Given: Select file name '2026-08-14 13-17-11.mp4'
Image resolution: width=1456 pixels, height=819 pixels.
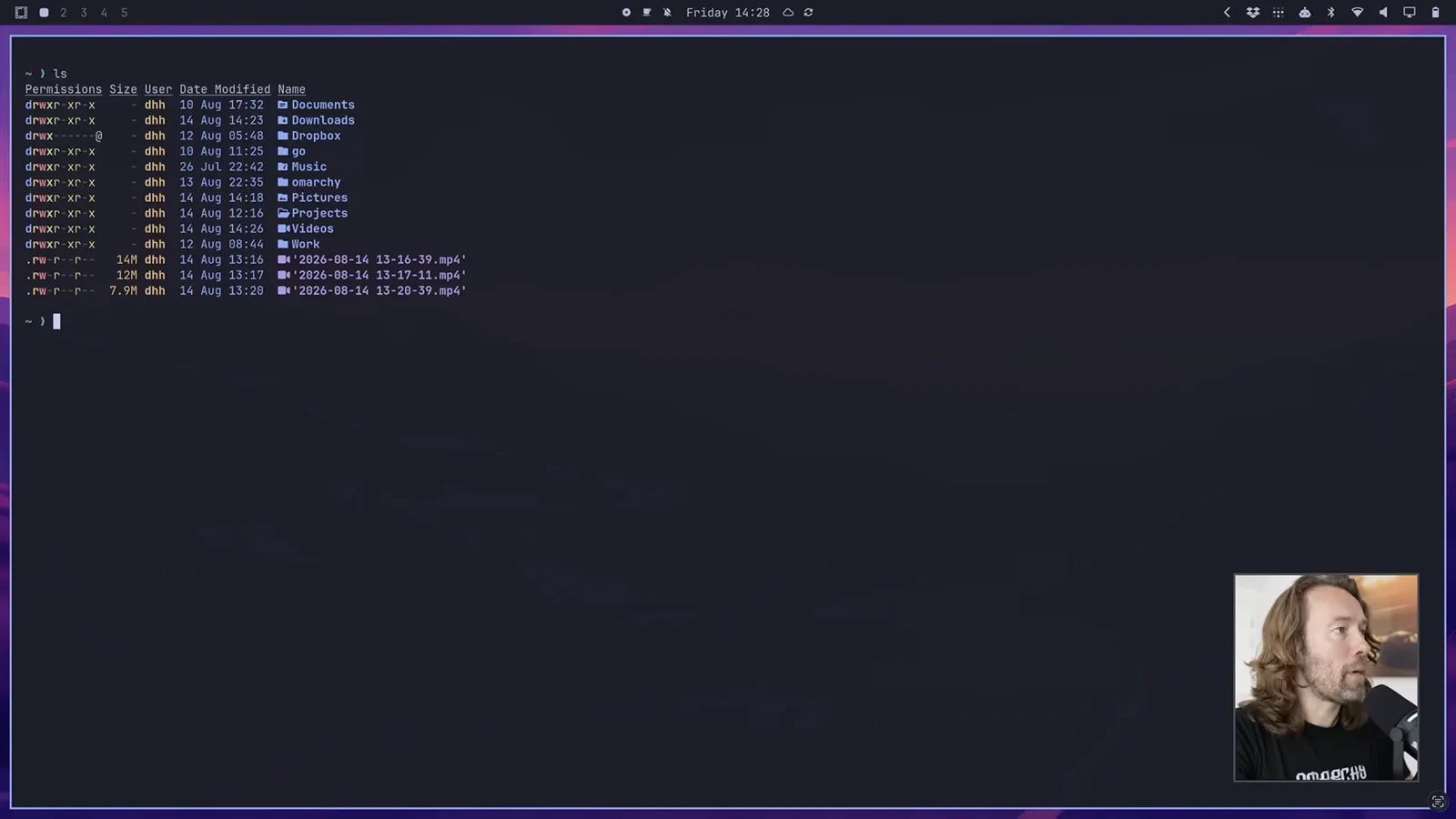Looking at the screenshot, I should coord(379,275).
